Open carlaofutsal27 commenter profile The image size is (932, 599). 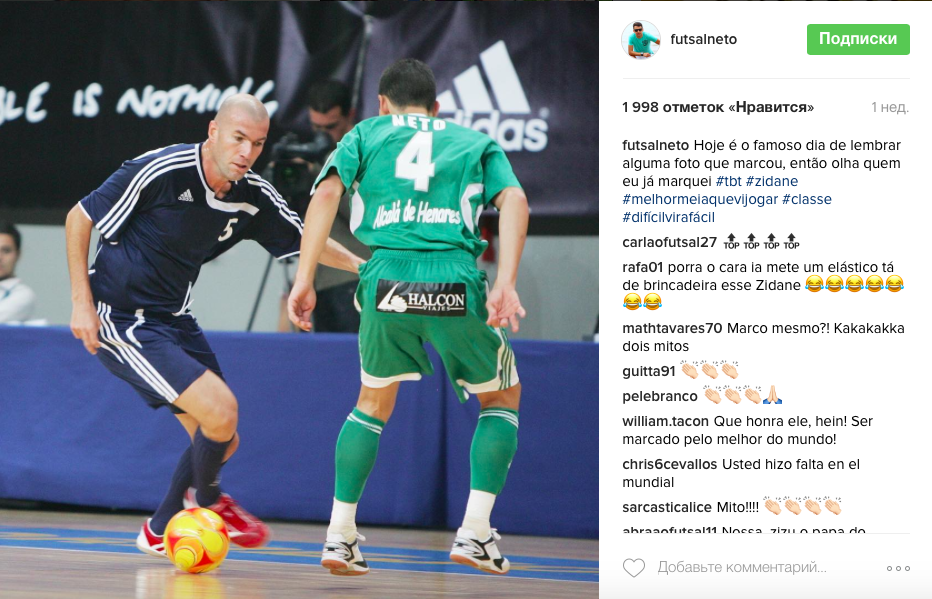pos(669,242)
